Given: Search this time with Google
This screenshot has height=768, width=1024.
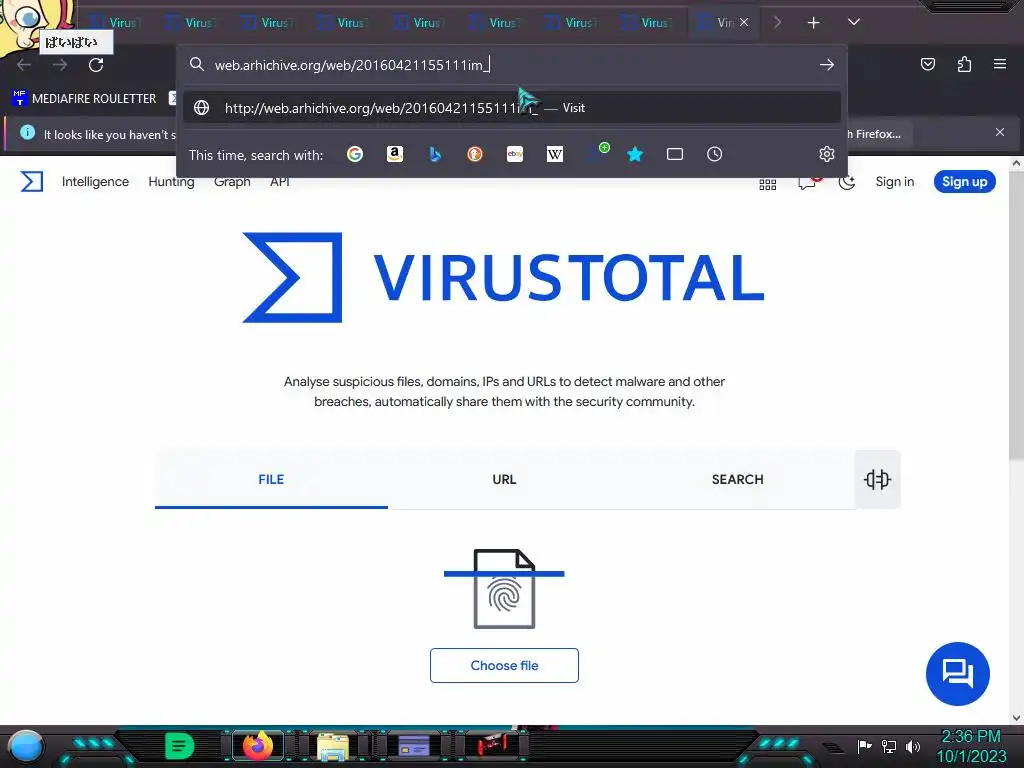Looking at the screenshot, I should click(355, 154).
